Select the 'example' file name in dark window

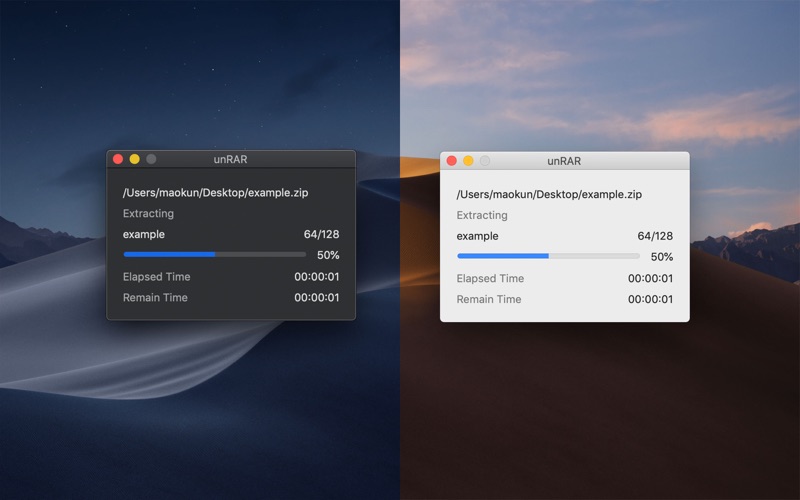[x=144, y=234]
